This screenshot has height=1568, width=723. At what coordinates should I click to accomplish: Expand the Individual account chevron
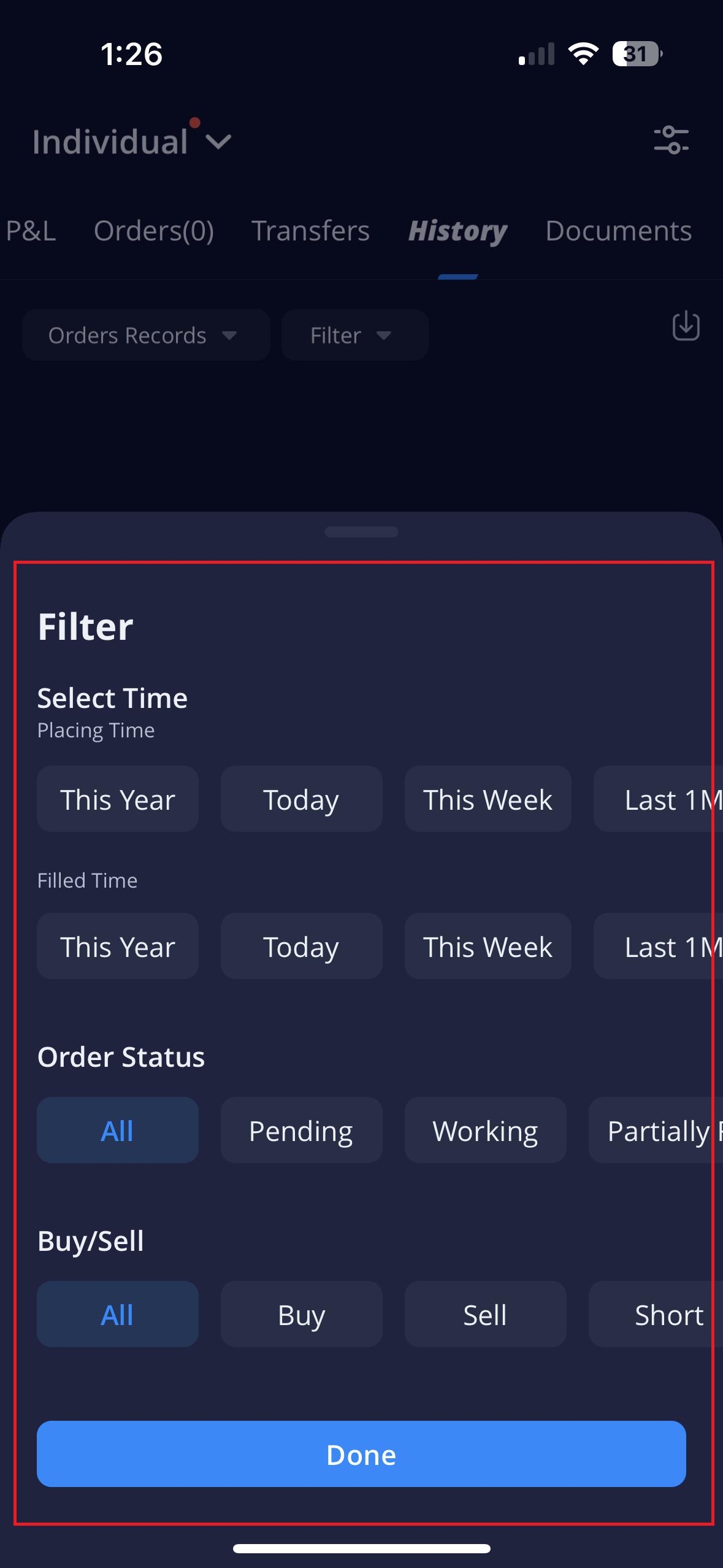(x=218, y=142)
